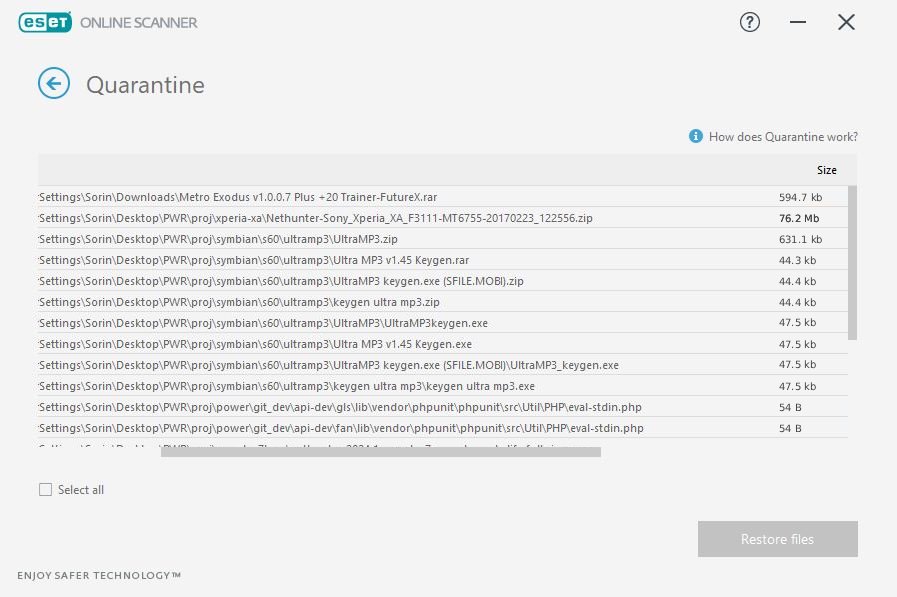Select the keygen ultra mp3.zip row

pos(443,302)
